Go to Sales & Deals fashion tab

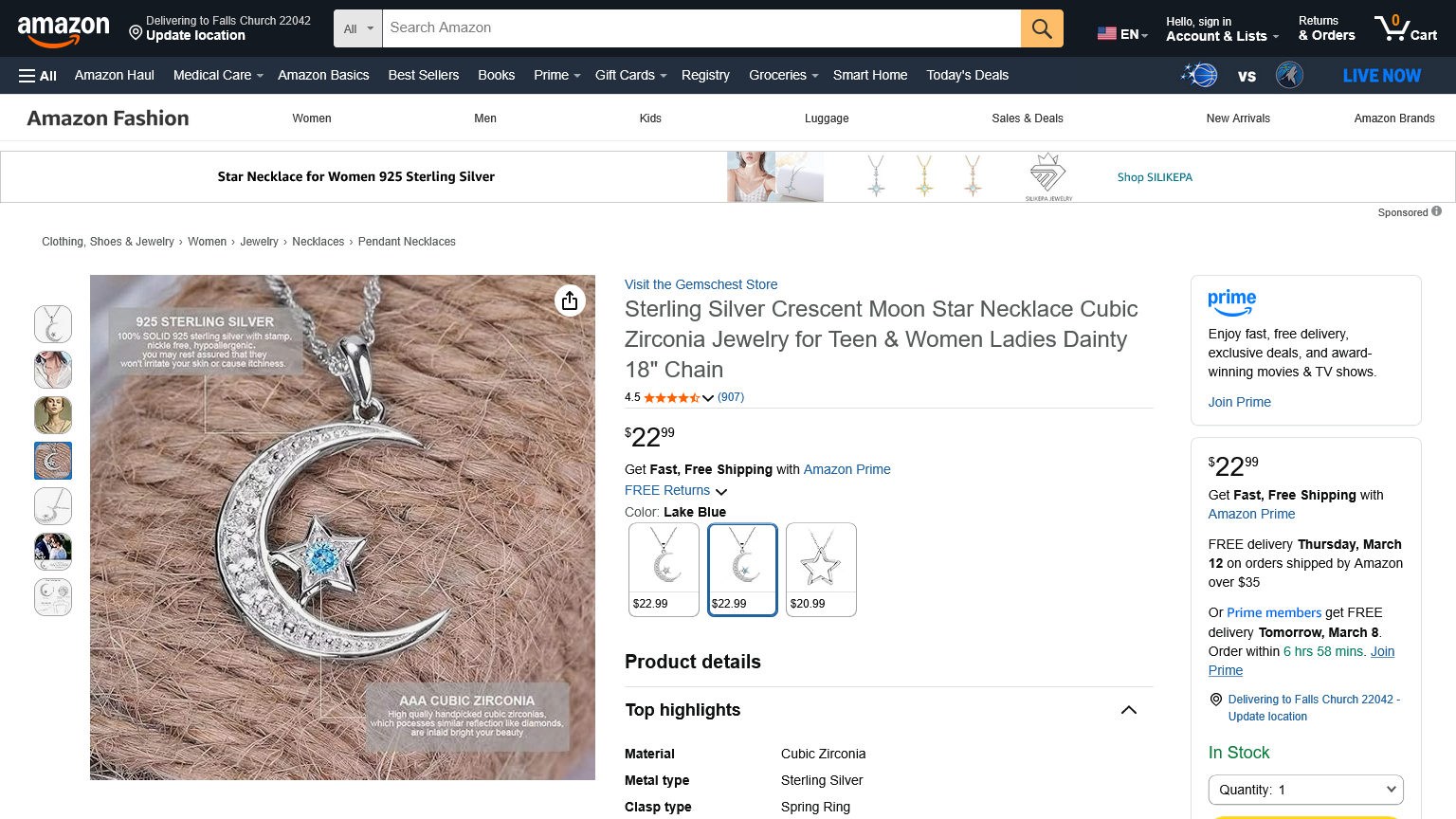click(x=1027, y=118)
